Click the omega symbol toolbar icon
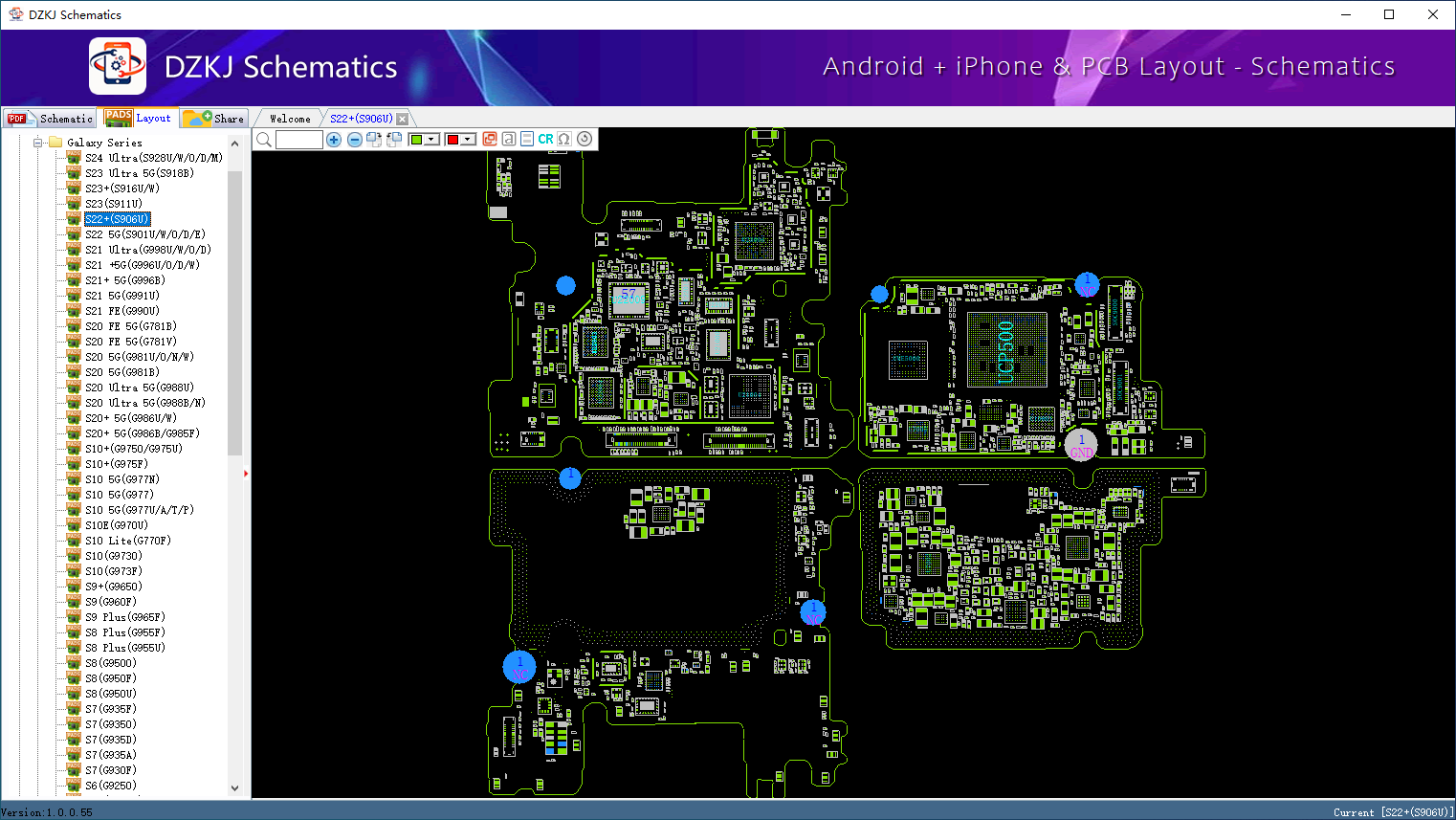The image size is (1456, 820). [564, 139]
